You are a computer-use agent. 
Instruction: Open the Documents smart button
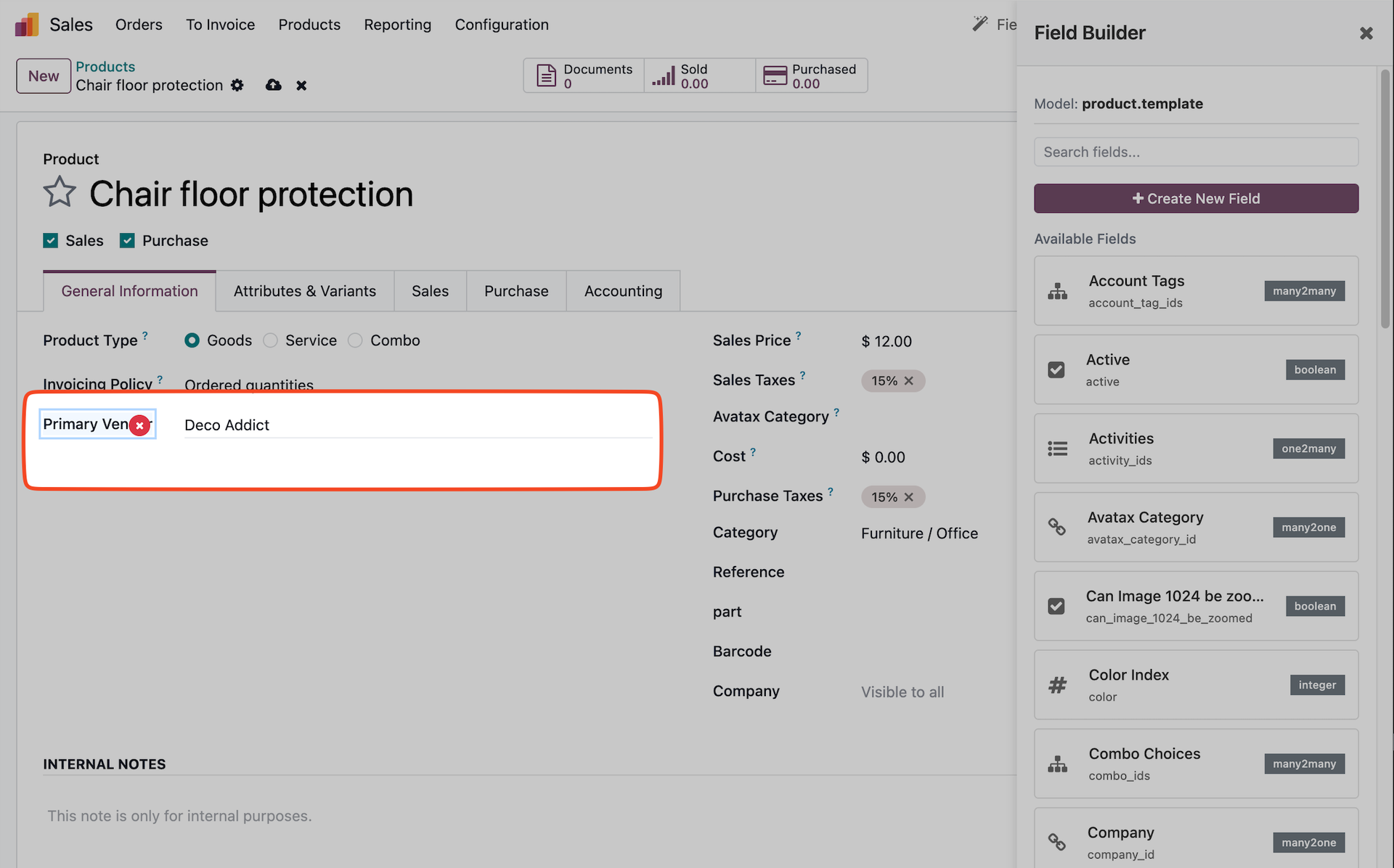pos(584,75)
